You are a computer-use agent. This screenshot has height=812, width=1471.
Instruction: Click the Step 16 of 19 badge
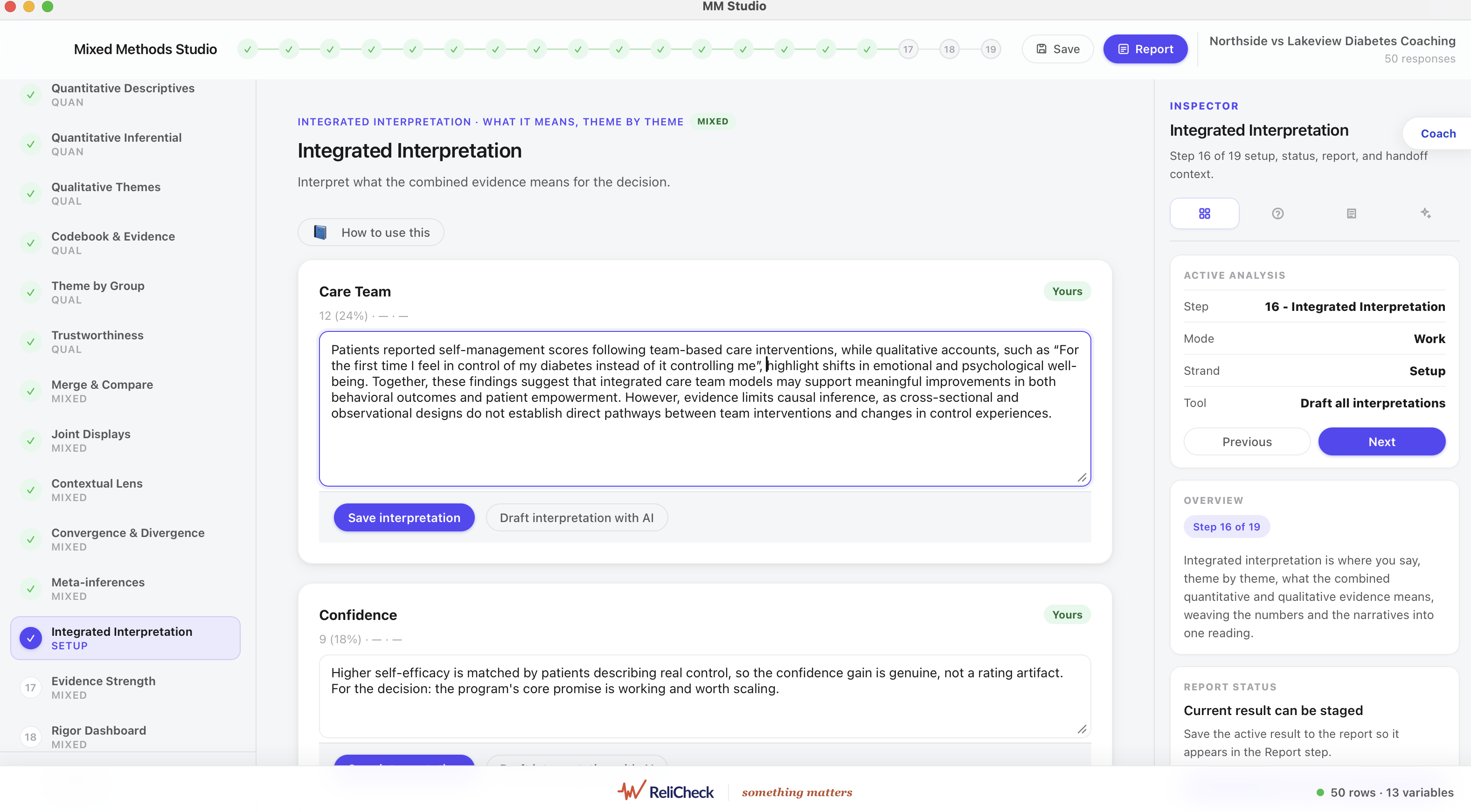tap(1226, 527)
